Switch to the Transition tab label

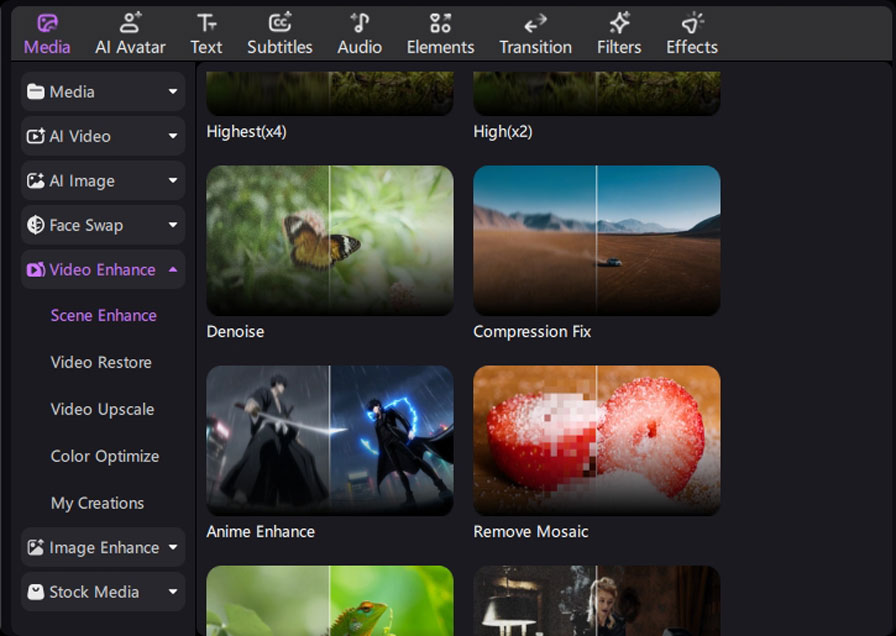click(x=535, y=47)
